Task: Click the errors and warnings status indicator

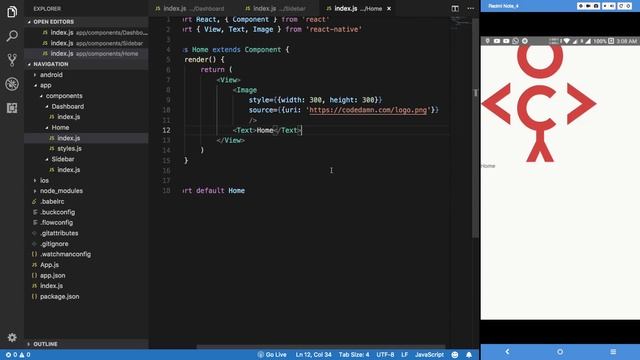Action: click(x=18, y=355)
